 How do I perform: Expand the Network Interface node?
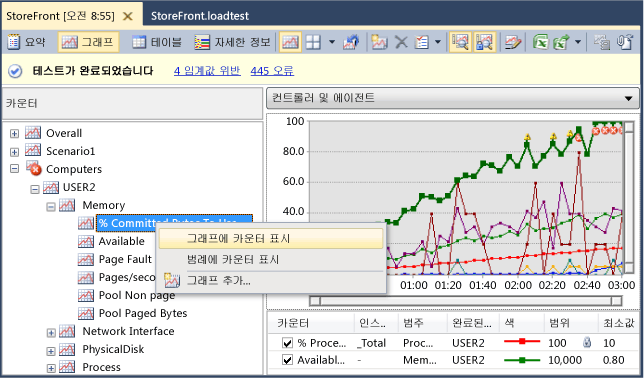(x=51, y=332)
